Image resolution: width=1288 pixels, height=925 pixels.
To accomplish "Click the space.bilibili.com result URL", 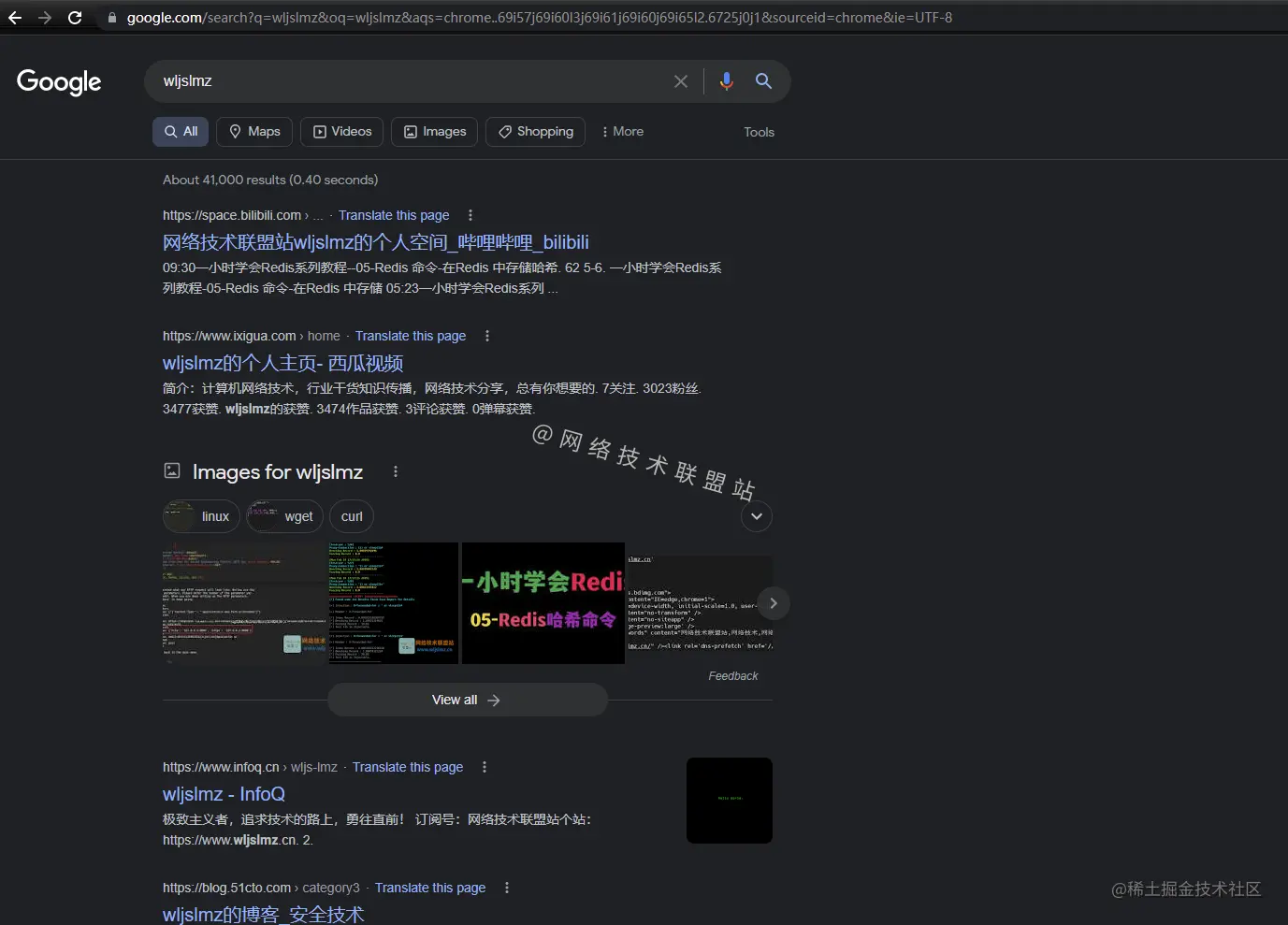I will pos(232,215).
